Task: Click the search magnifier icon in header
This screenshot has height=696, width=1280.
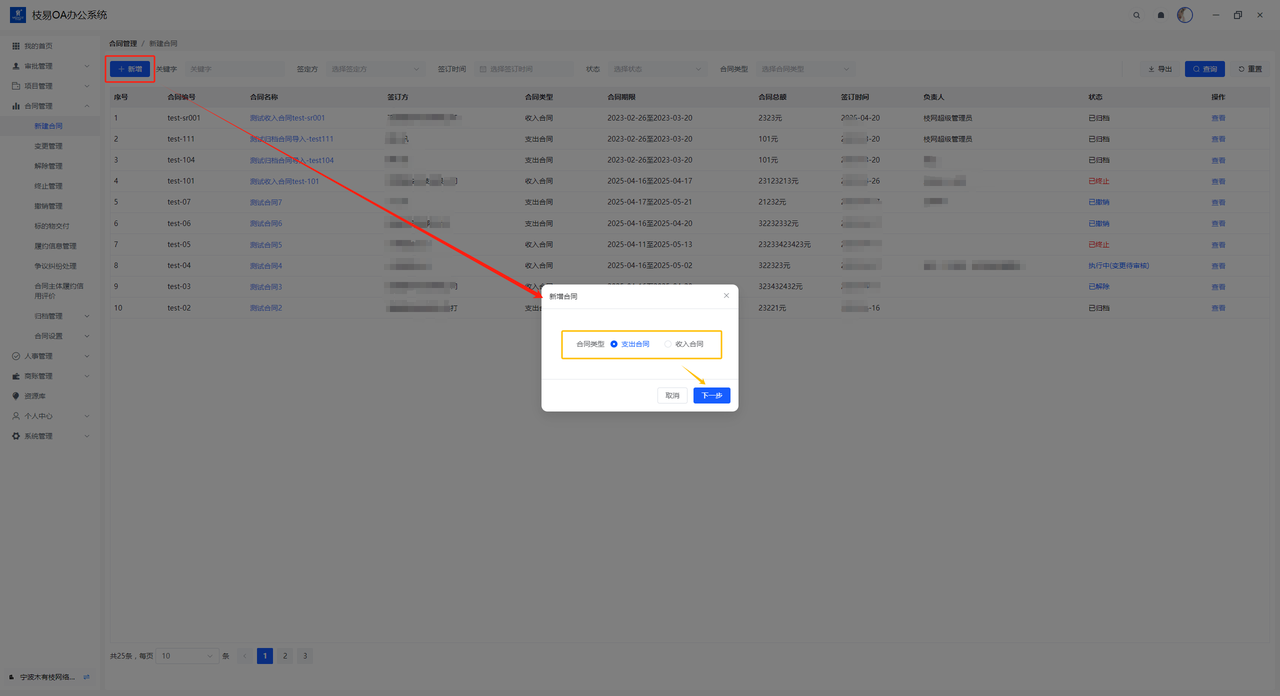Action: pyautogui.click(x=1136, y=15)
